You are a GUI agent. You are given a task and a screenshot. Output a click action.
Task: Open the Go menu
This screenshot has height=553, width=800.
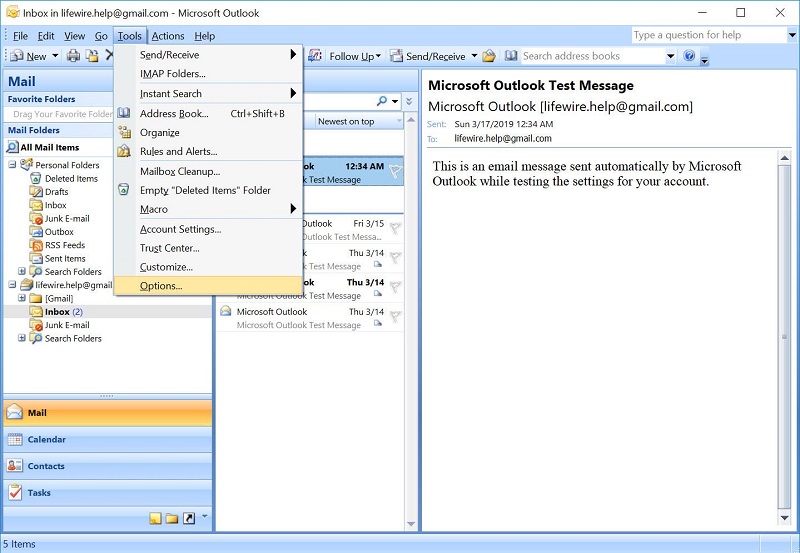pyautogui.click(x=101, y=36)
